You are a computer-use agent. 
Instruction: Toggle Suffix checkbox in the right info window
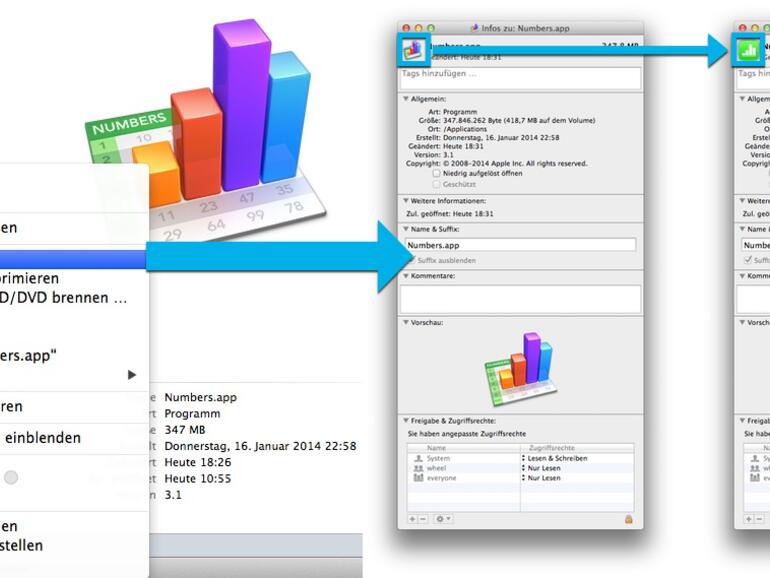(748, 260)
